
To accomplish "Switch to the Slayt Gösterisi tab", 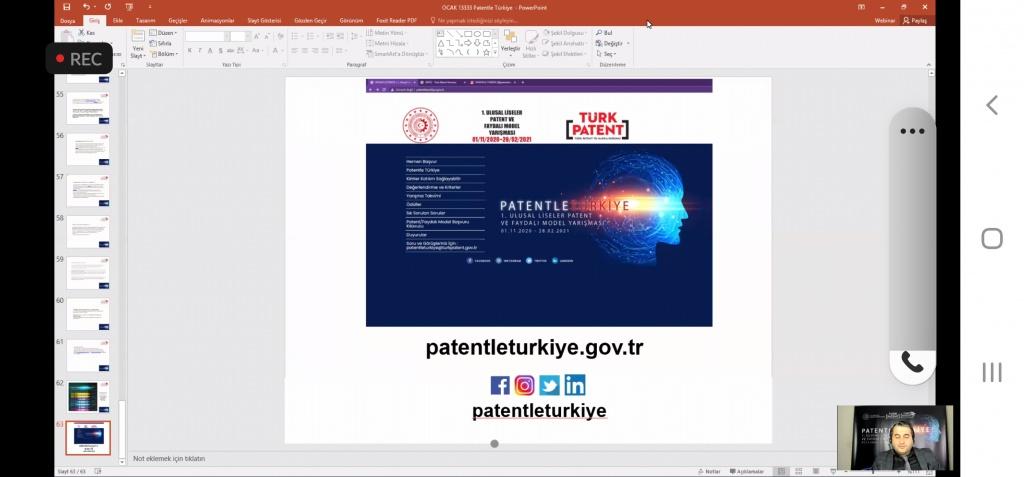I will point(262,20).
